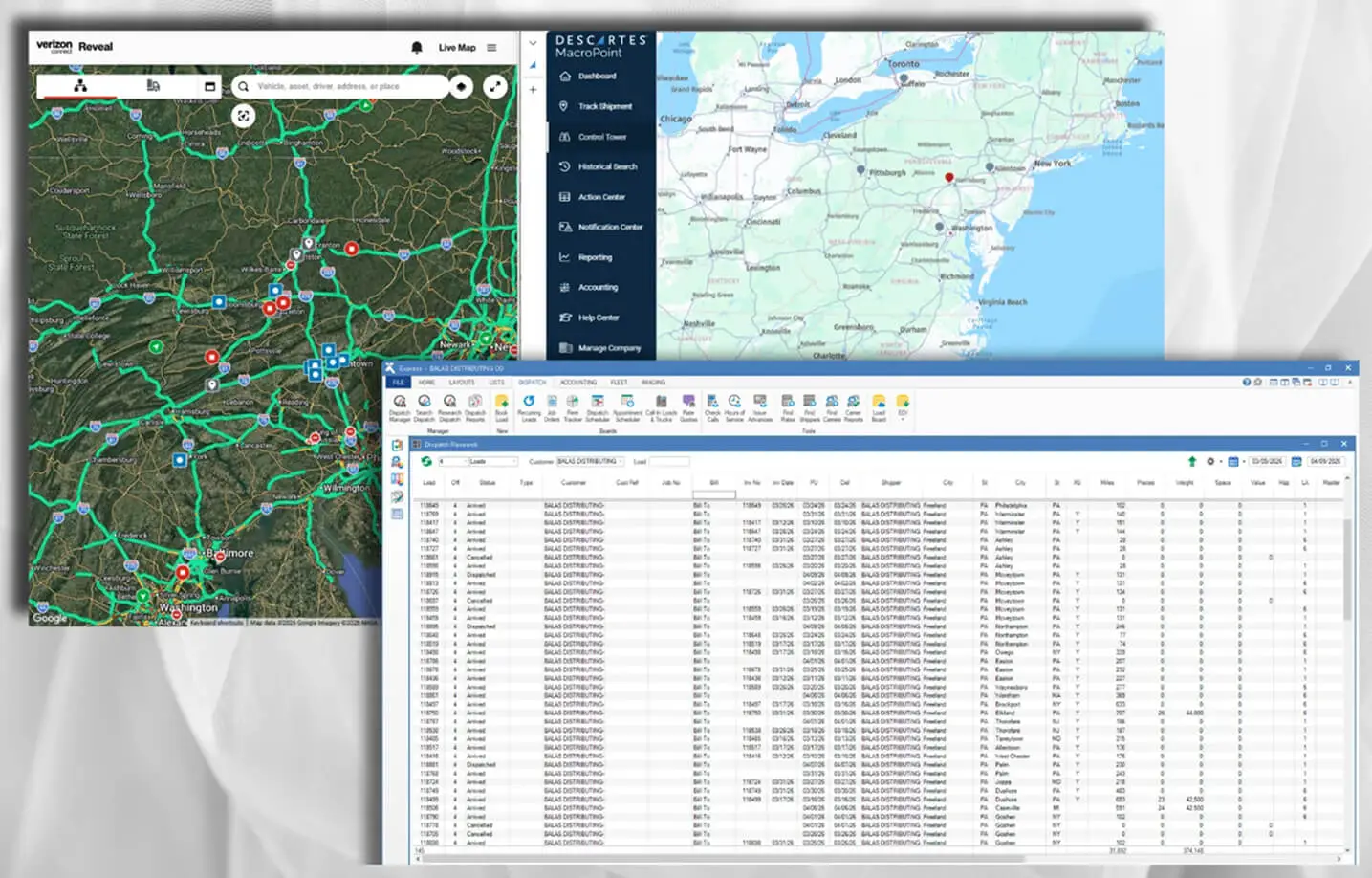Open the gear settings dropdown in Dispatch Research
This screenshot has height=878, width=1372.
coord(1212,461)
